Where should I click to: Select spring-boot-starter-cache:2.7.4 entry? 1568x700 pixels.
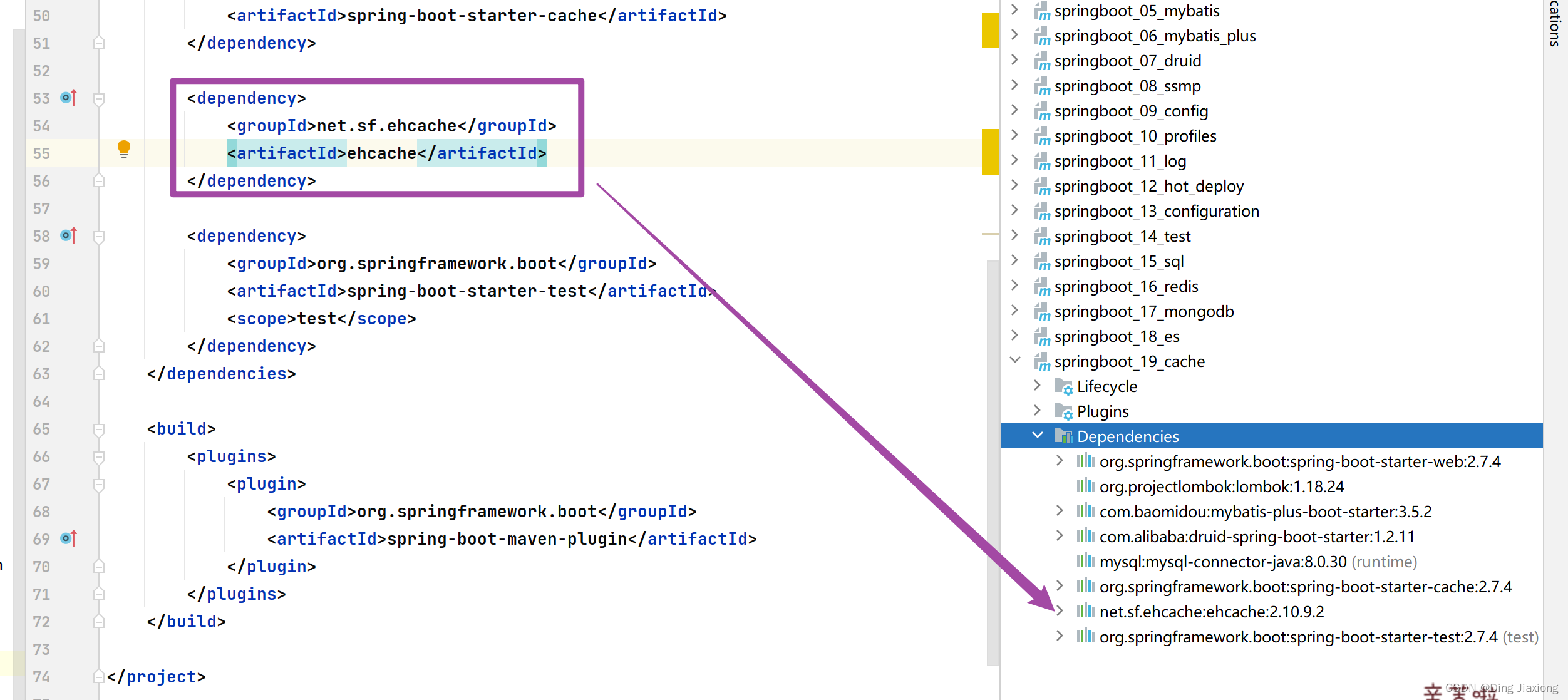click(1306, 587)
